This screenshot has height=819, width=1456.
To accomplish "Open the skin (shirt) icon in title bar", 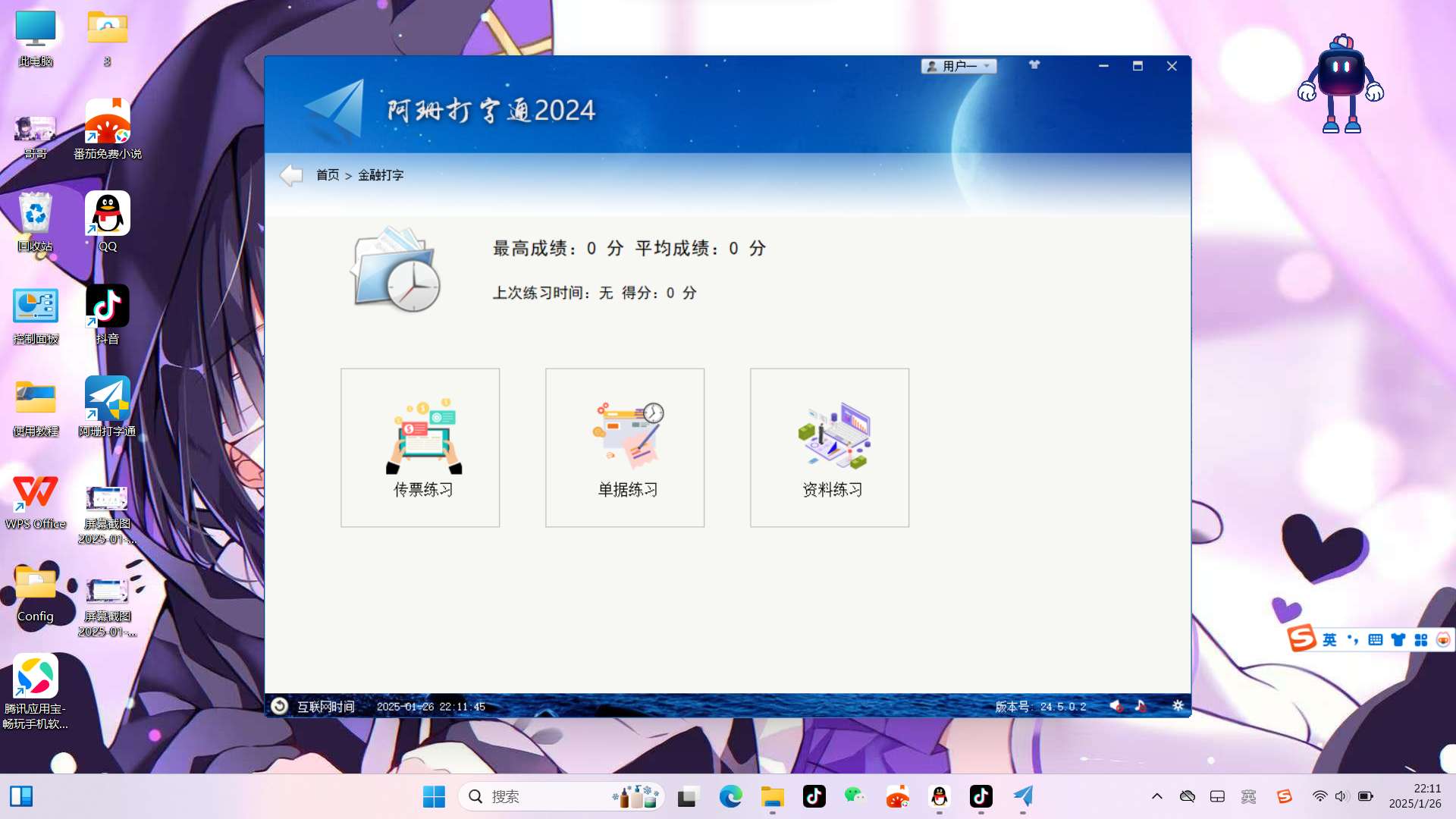I will coord(1034,65).
